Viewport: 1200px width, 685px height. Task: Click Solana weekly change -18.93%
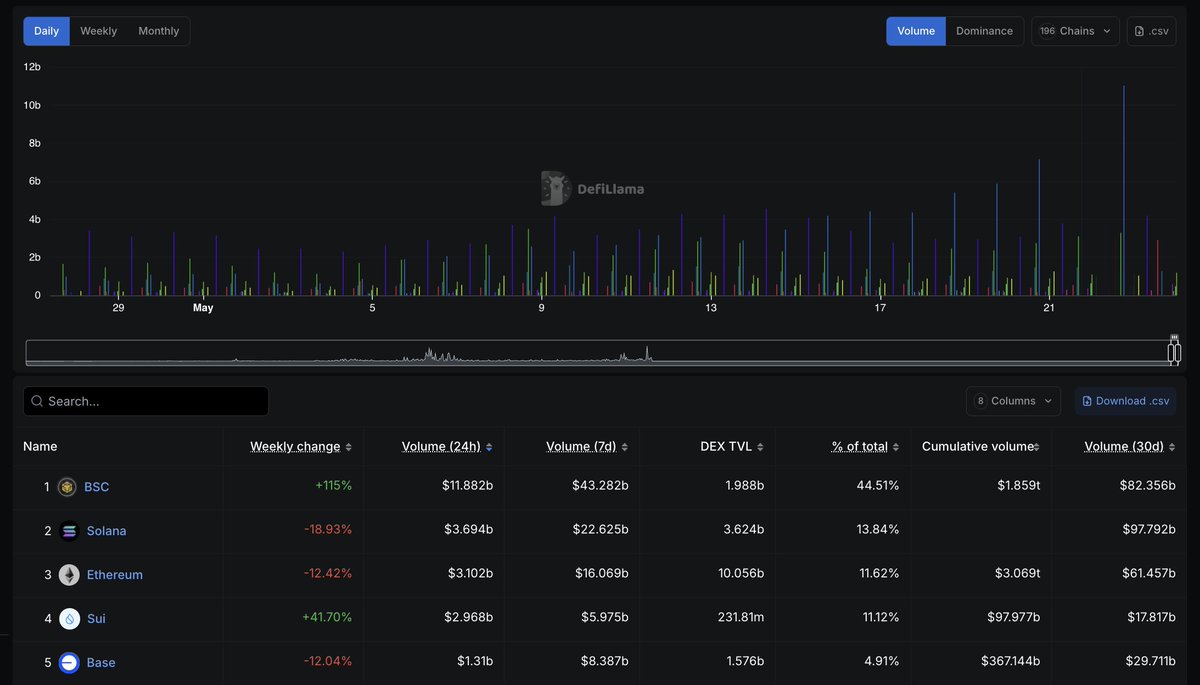328,531
